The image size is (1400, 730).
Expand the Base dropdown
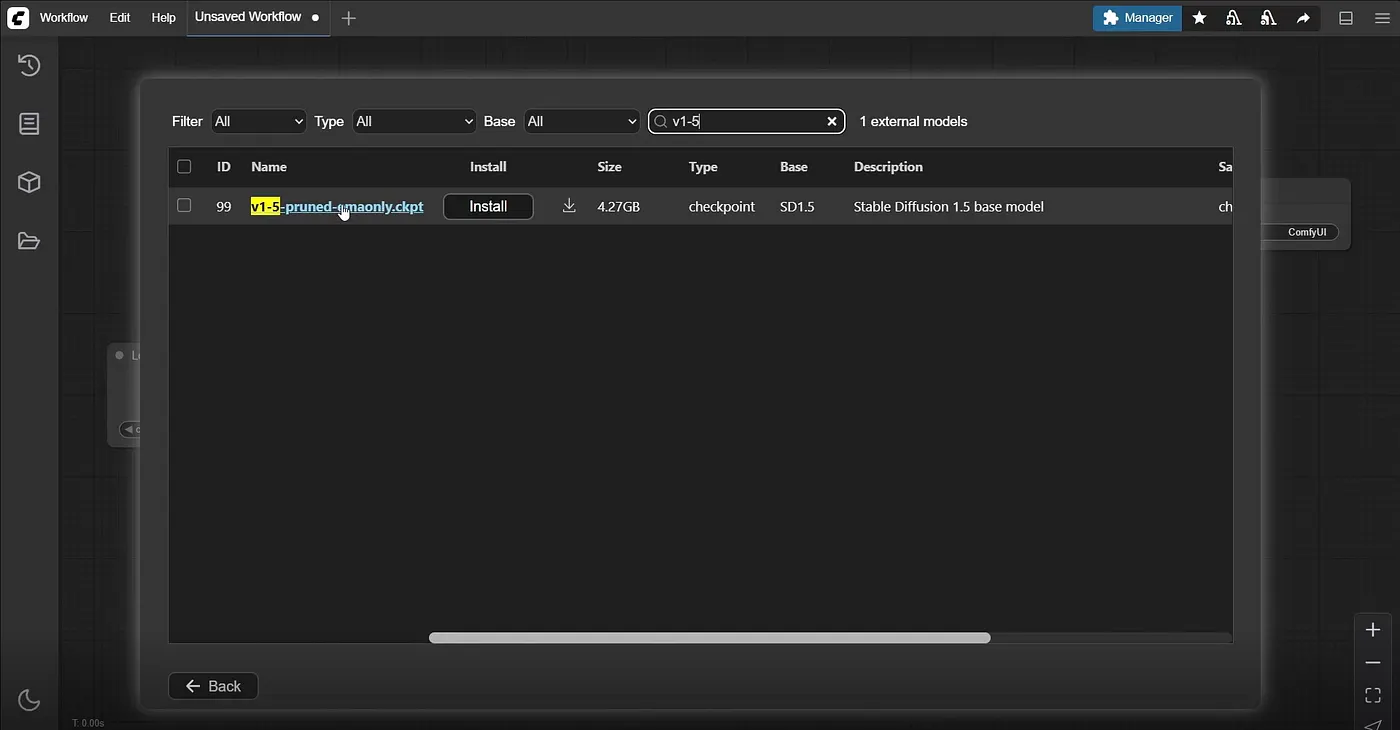(581, 121)
